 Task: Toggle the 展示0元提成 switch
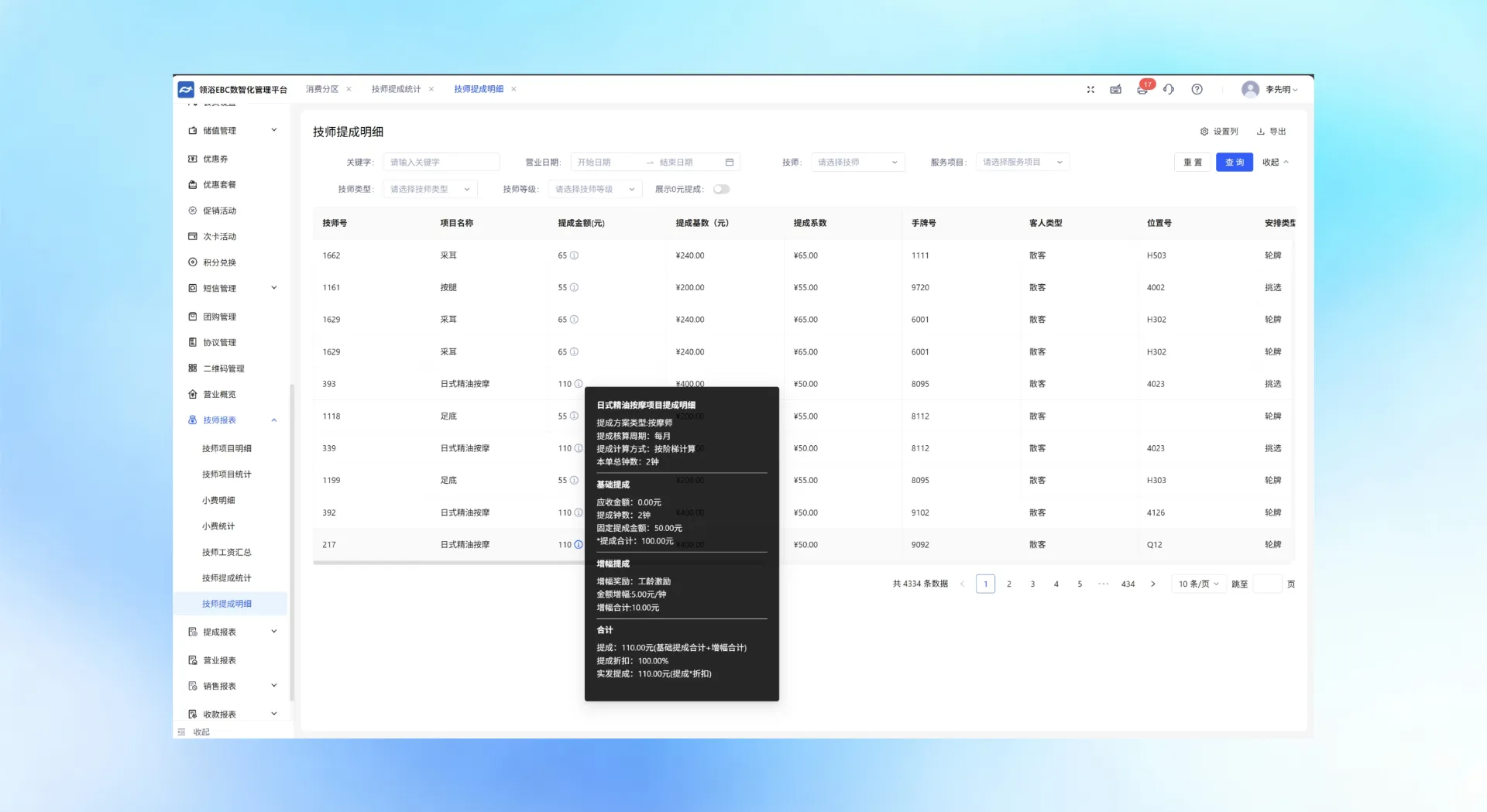[x=721, y=190]
